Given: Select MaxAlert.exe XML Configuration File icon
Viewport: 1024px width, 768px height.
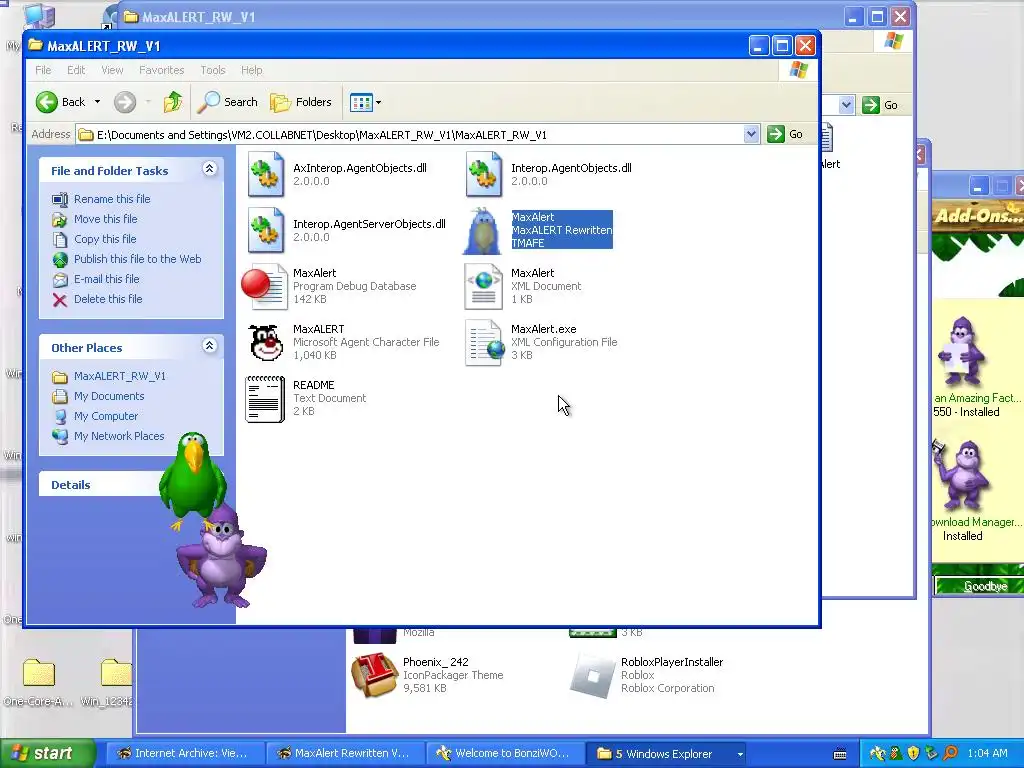Looking at the screenshot, I should tap(485, 342).
